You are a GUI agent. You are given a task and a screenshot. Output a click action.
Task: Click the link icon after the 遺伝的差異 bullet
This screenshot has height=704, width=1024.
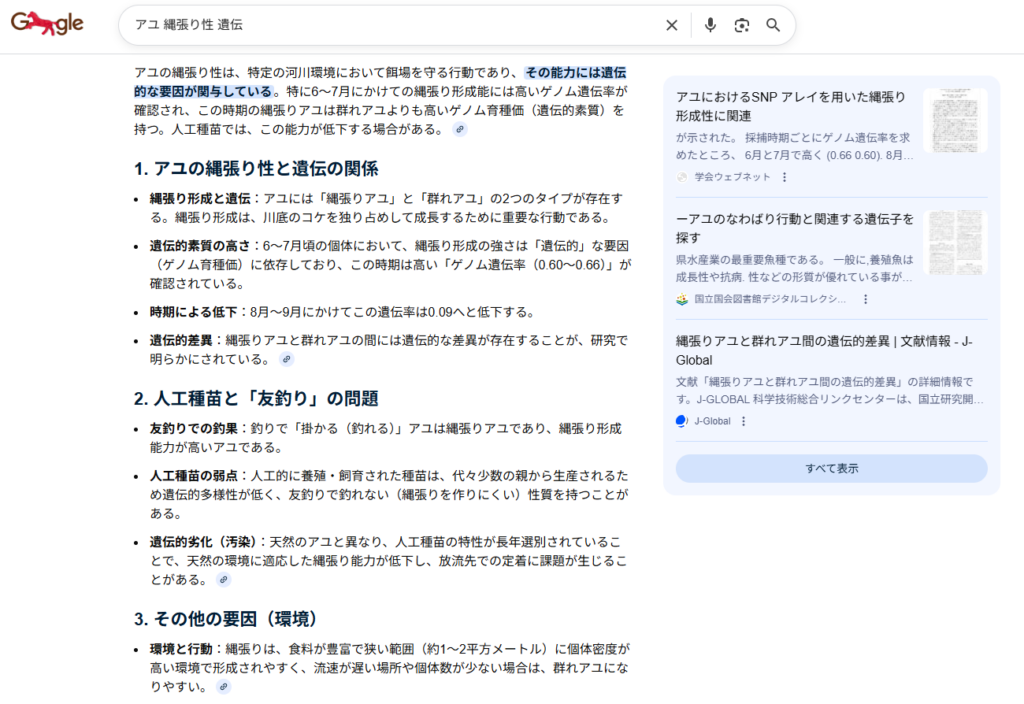click(286, 359)
